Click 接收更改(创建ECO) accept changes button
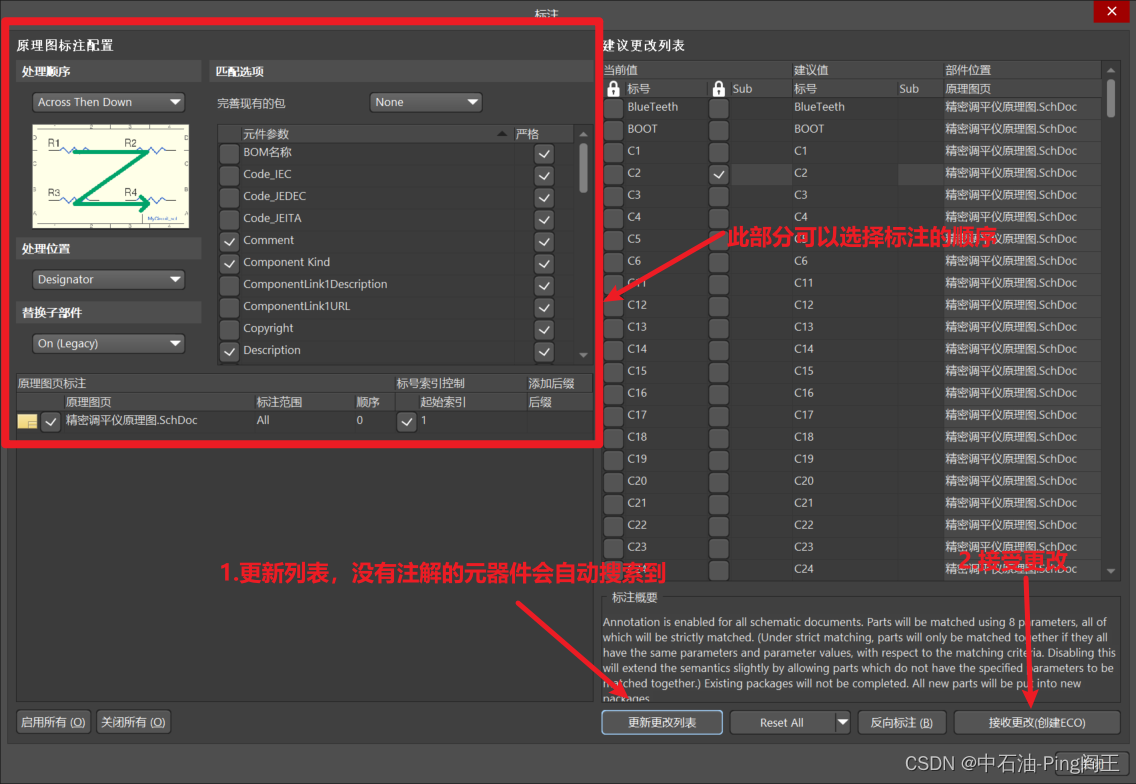Image resolution: width=1136 pixels, height=784 pixels. pos(1037,722)
